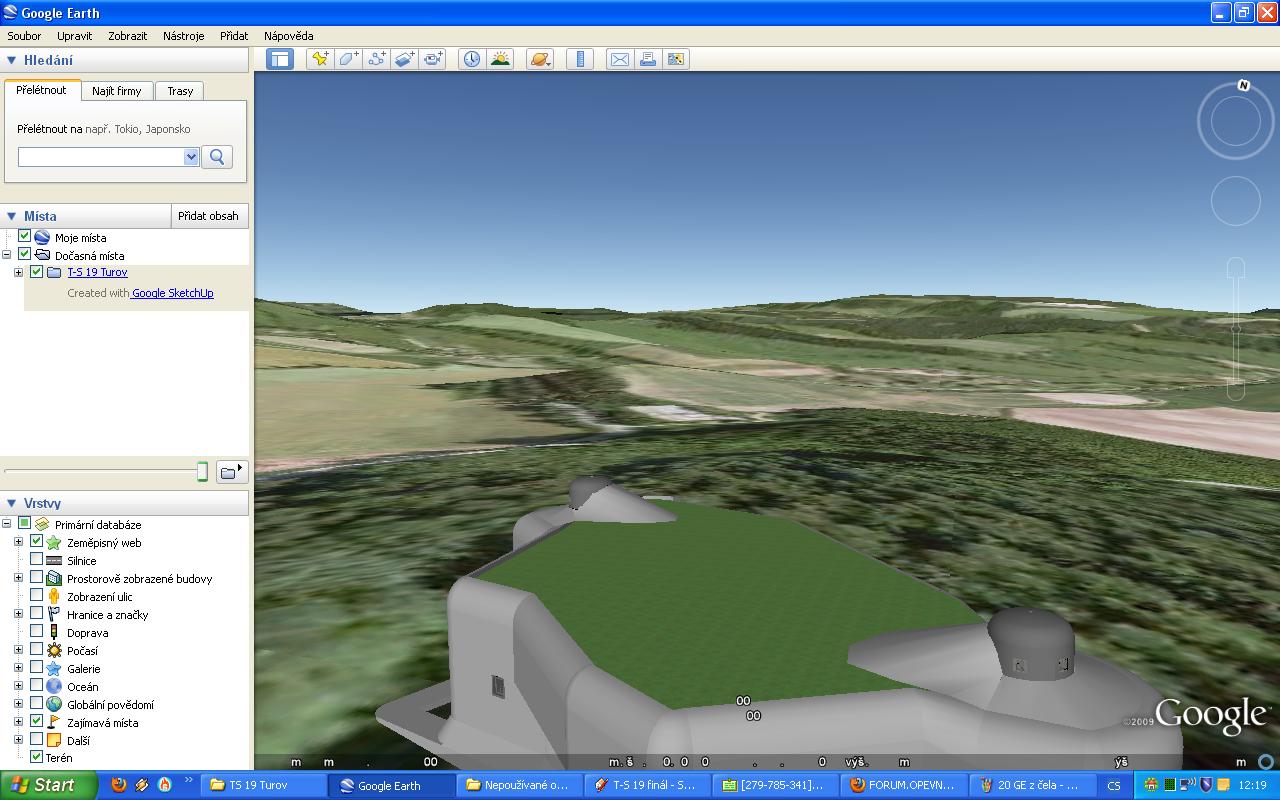Open the search history dropdown arrow
The image size is (1280, 800).
tap(191, 157)
